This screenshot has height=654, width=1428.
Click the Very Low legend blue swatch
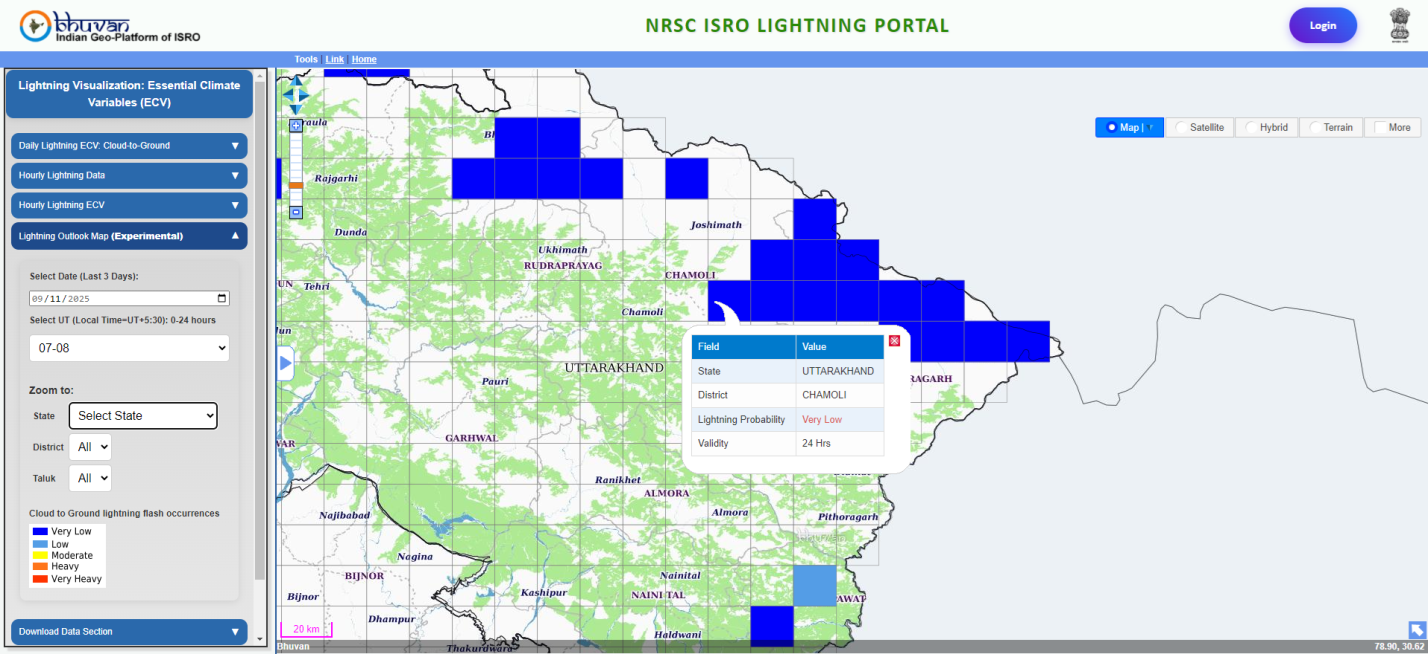coord(40,532)
